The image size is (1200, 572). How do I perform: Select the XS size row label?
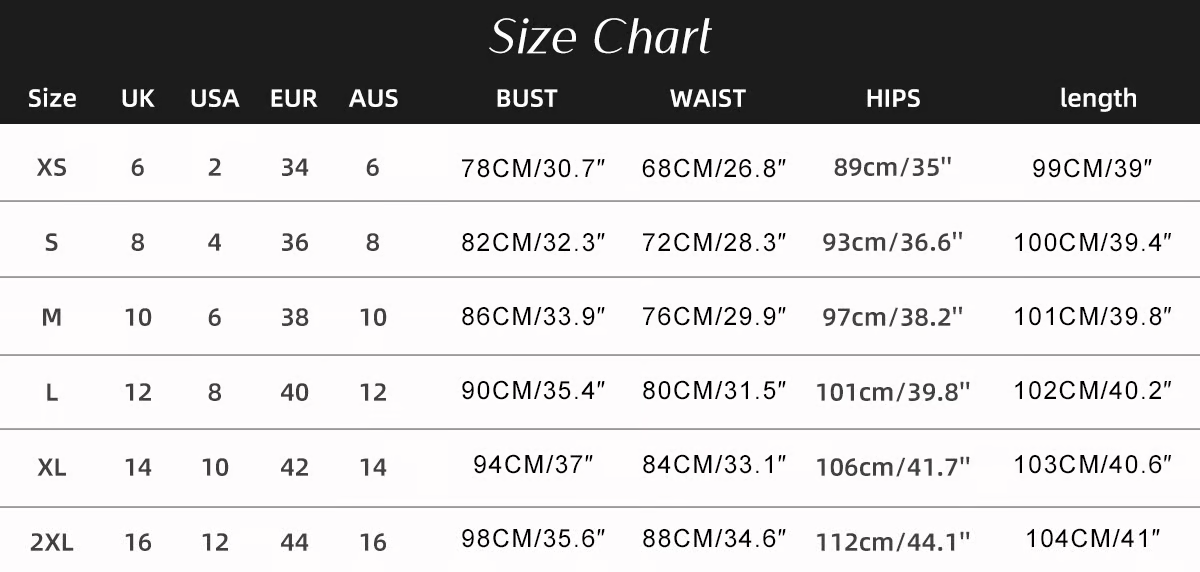52,167
